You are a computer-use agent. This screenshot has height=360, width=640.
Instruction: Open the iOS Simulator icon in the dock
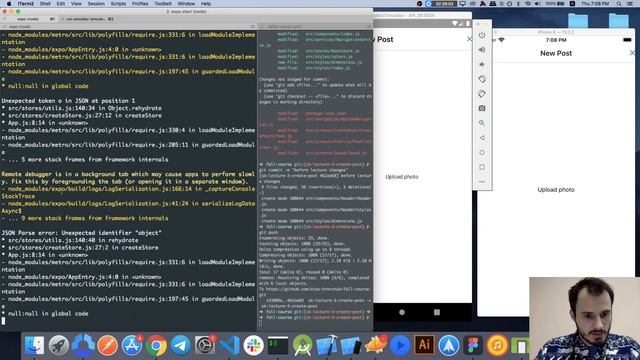coord(351,345)
